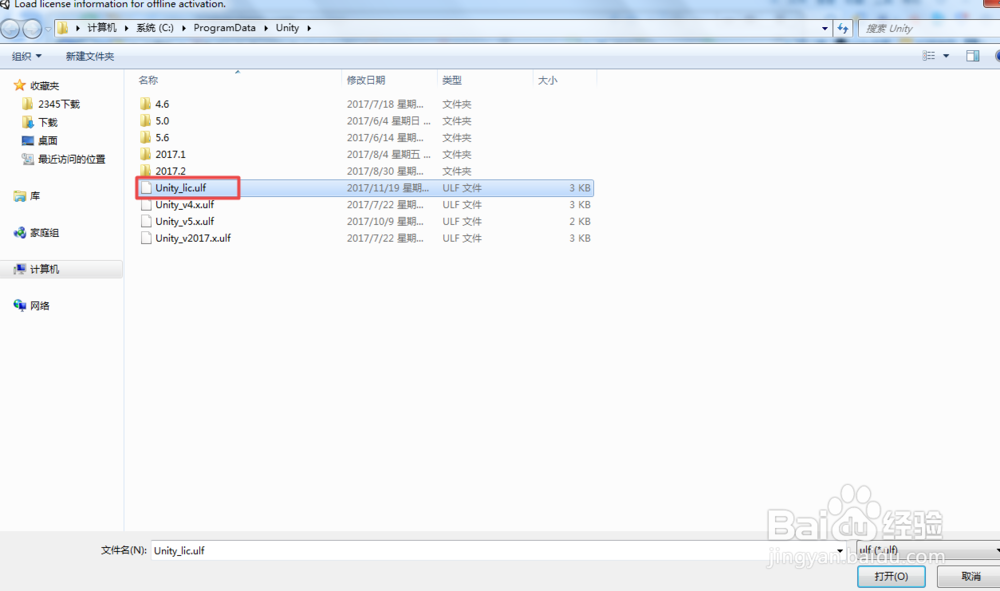Expand the arrow after ProgramData in path

(x=266, y=28)
